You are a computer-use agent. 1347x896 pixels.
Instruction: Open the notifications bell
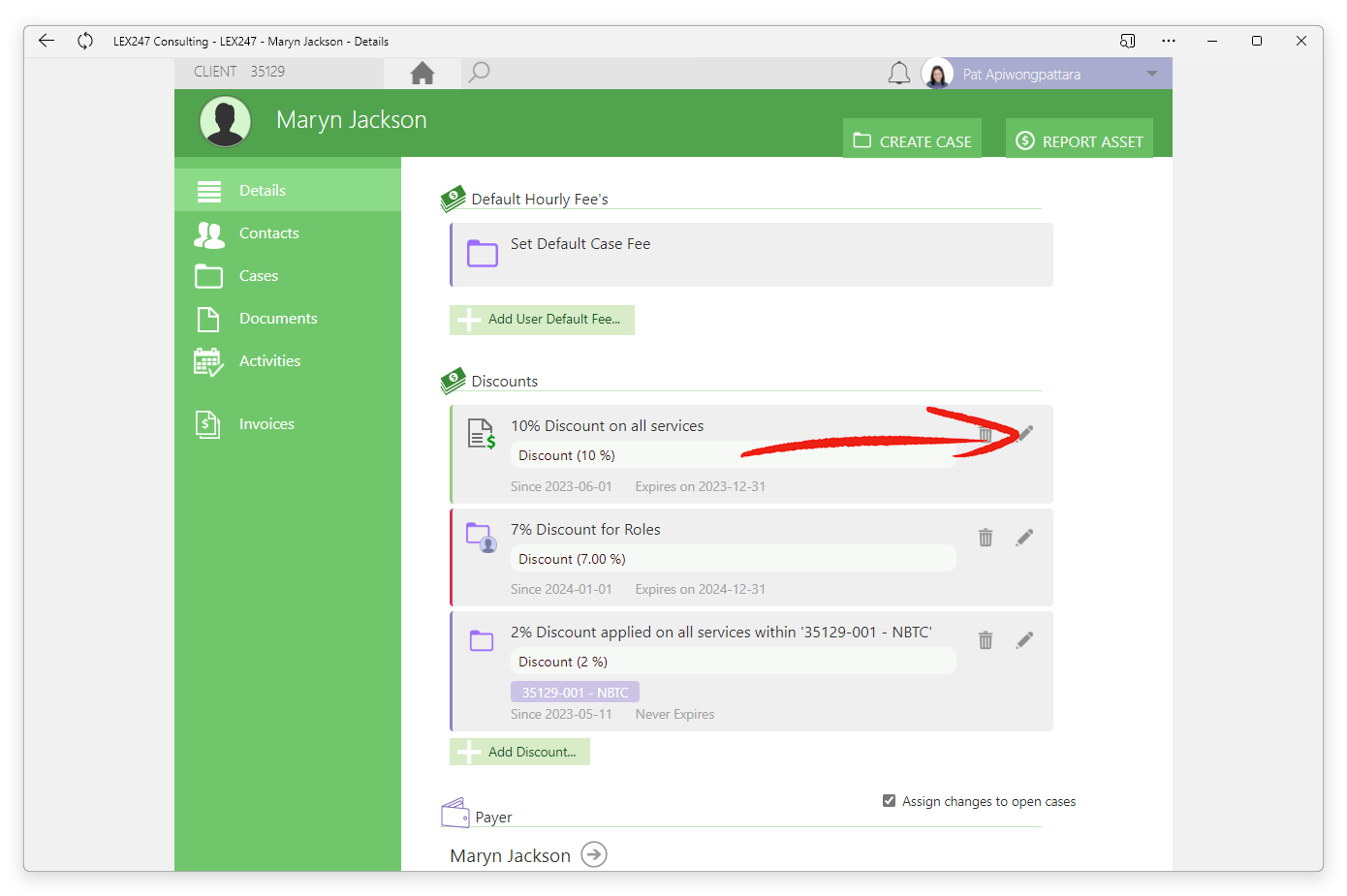899,74
